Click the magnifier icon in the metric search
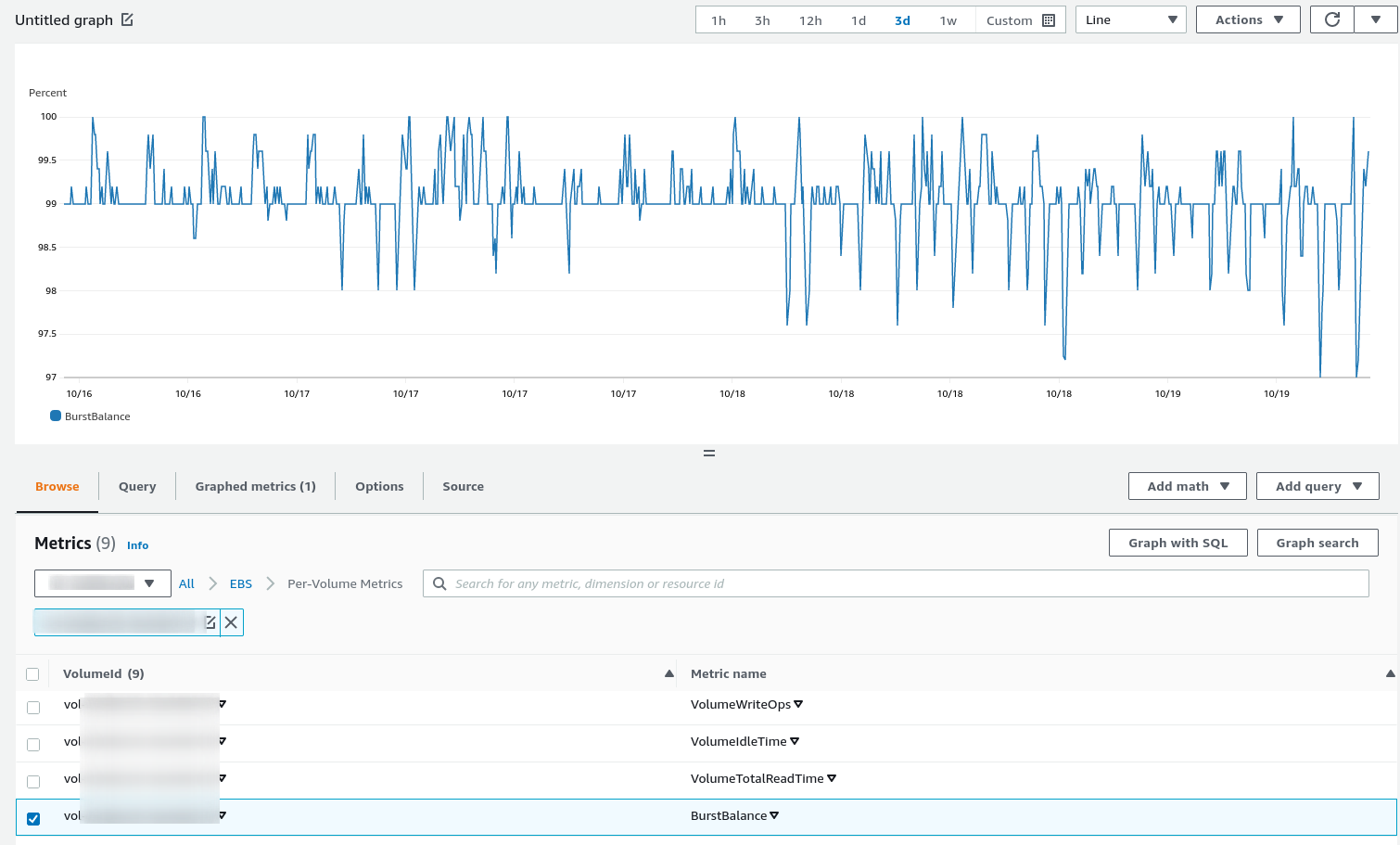Viewport: 1400px width, 845px height. click(439, 583)
